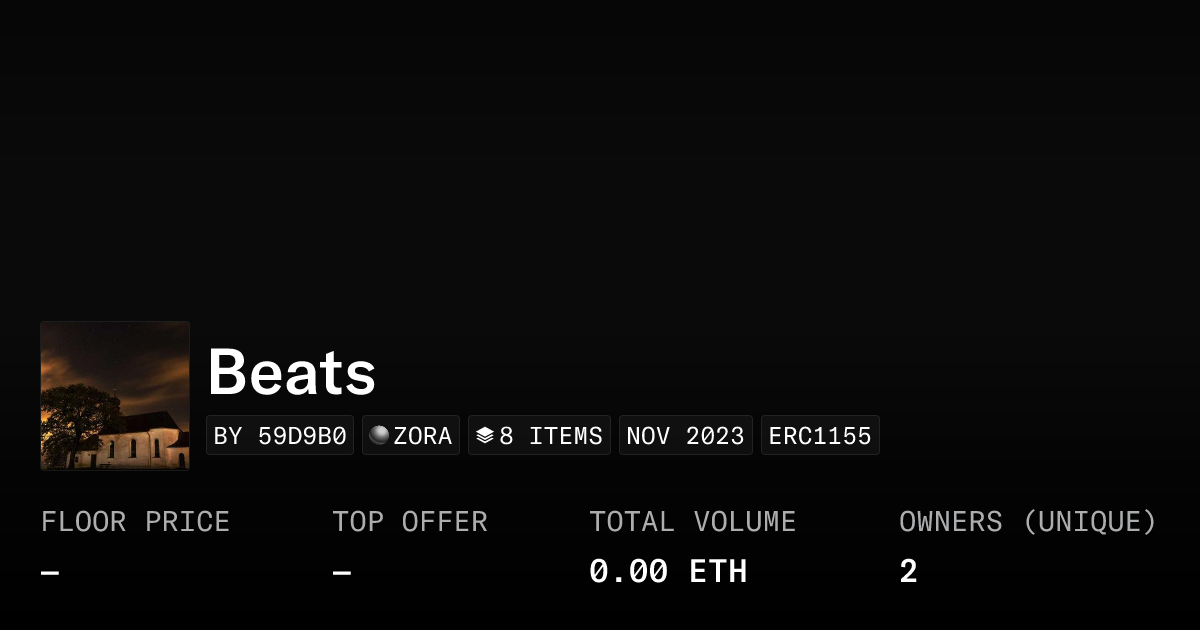
Task: Click the Zora chain sphere icon
Action: tap(379, 435)
